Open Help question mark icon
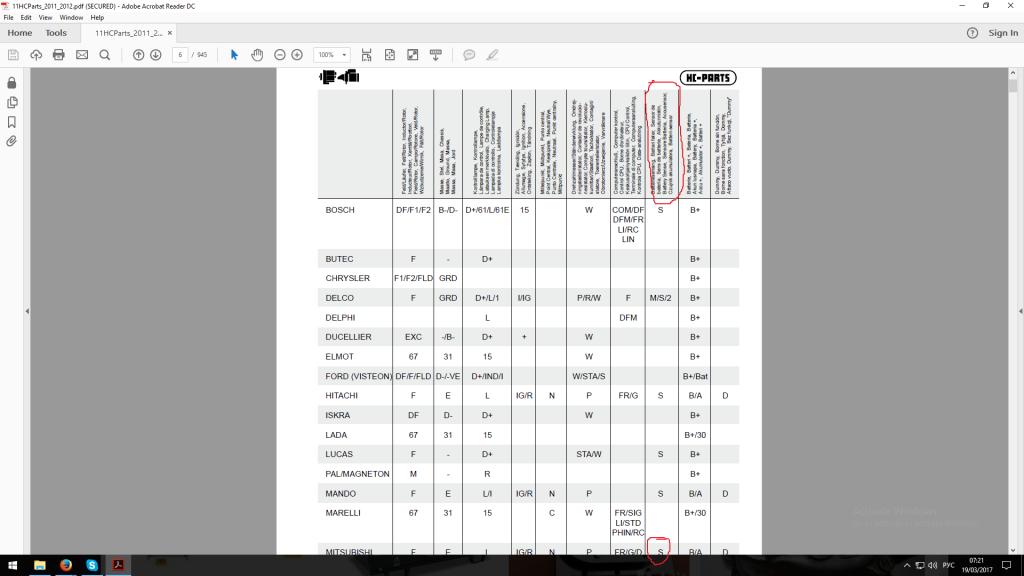The image size is (1024, 576). click(x=972, y=33)
